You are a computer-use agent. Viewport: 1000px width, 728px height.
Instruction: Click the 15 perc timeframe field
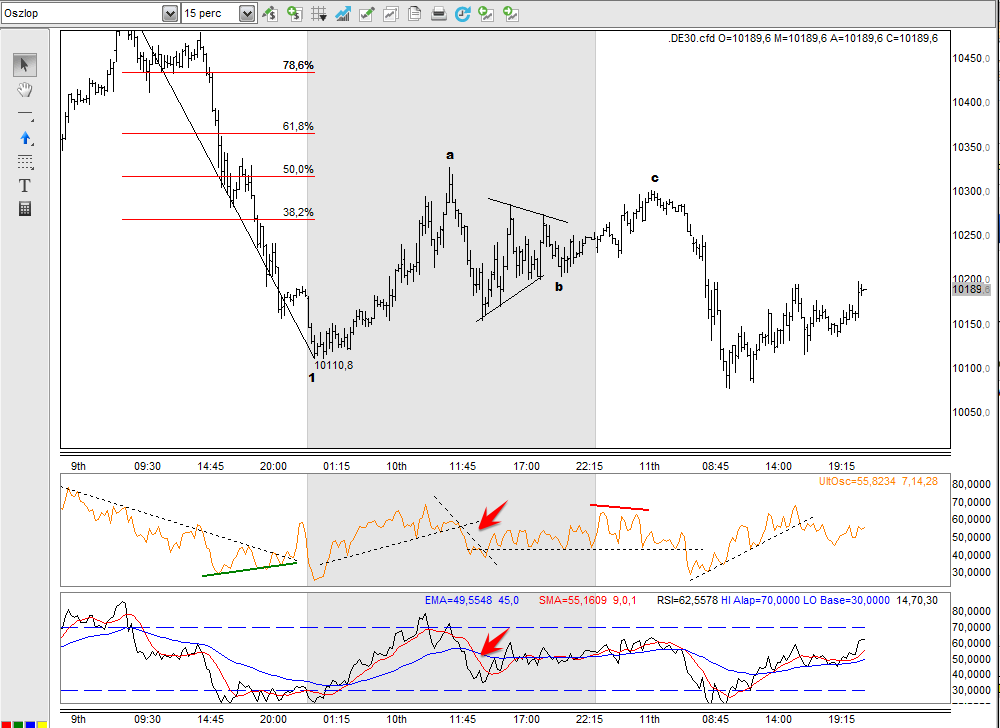pyautogui.click(x=210, y=13)
